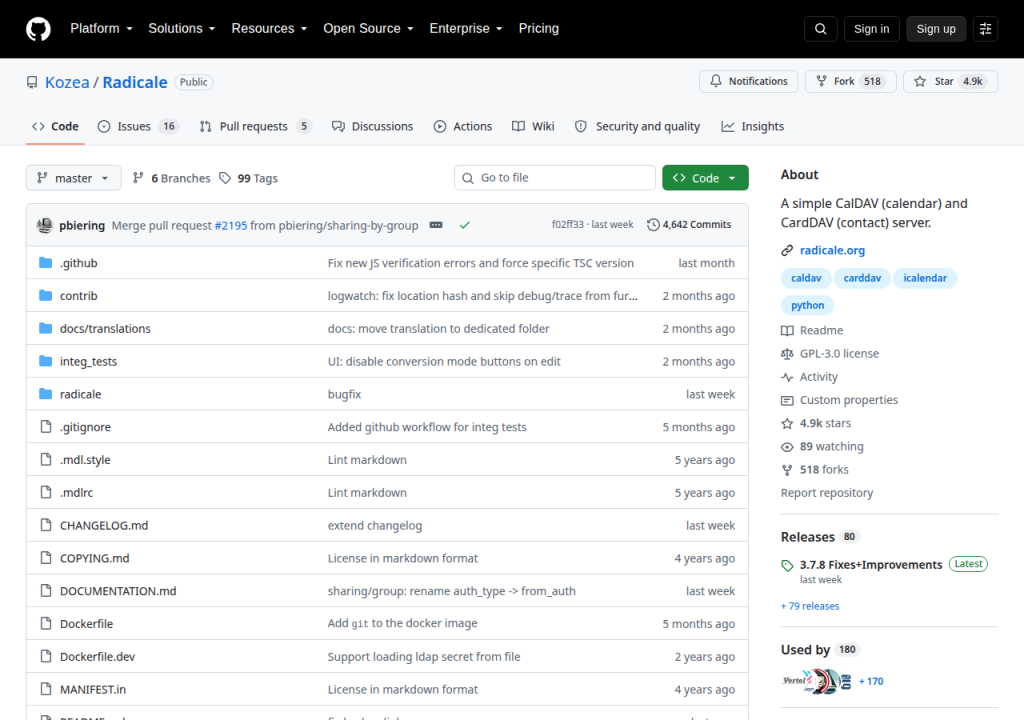1024x720 pixels.
Task: Open the Report repository link
Action: (827, 493)
